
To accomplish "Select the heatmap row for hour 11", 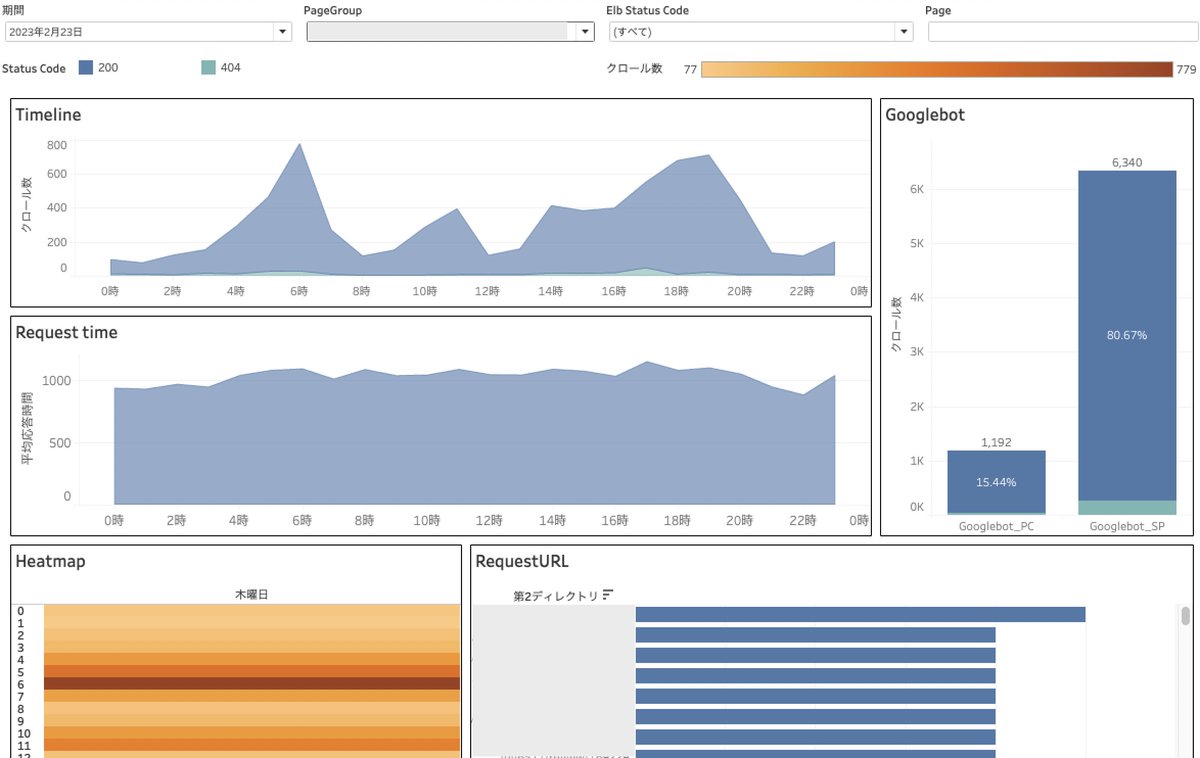I will pos(252,745).
